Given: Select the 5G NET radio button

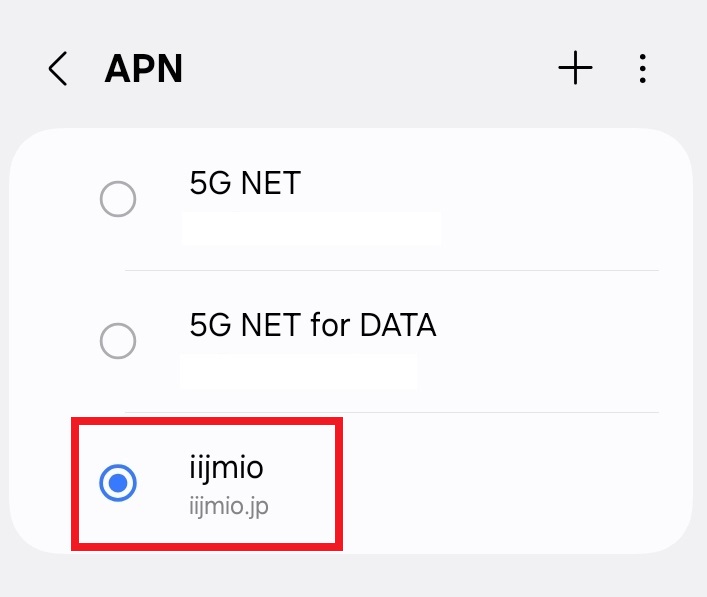Looking at the screenshot, I should click(118, 199).
